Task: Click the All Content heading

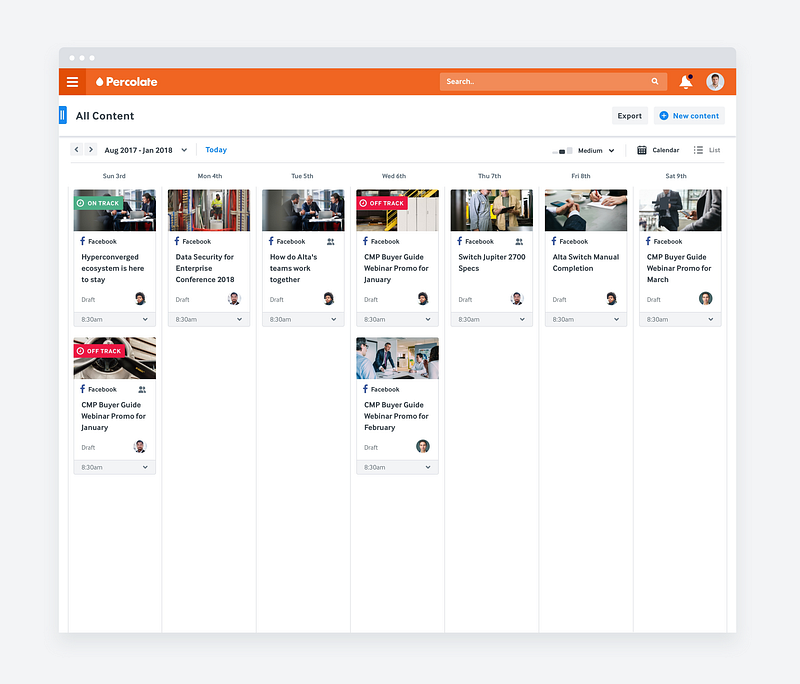Action: click(105, 116)
